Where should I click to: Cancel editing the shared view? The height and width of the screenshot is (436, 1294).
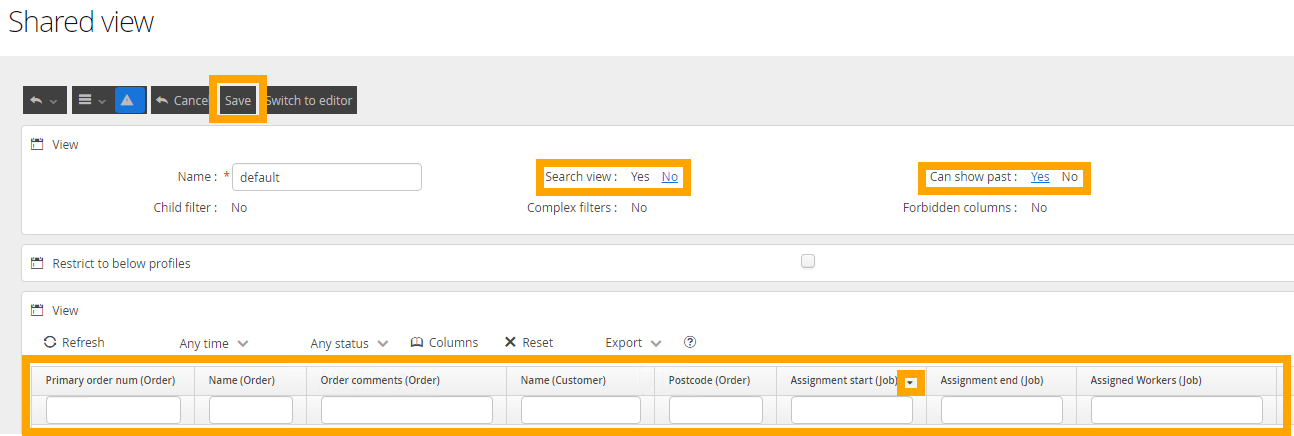coord(182,100)
